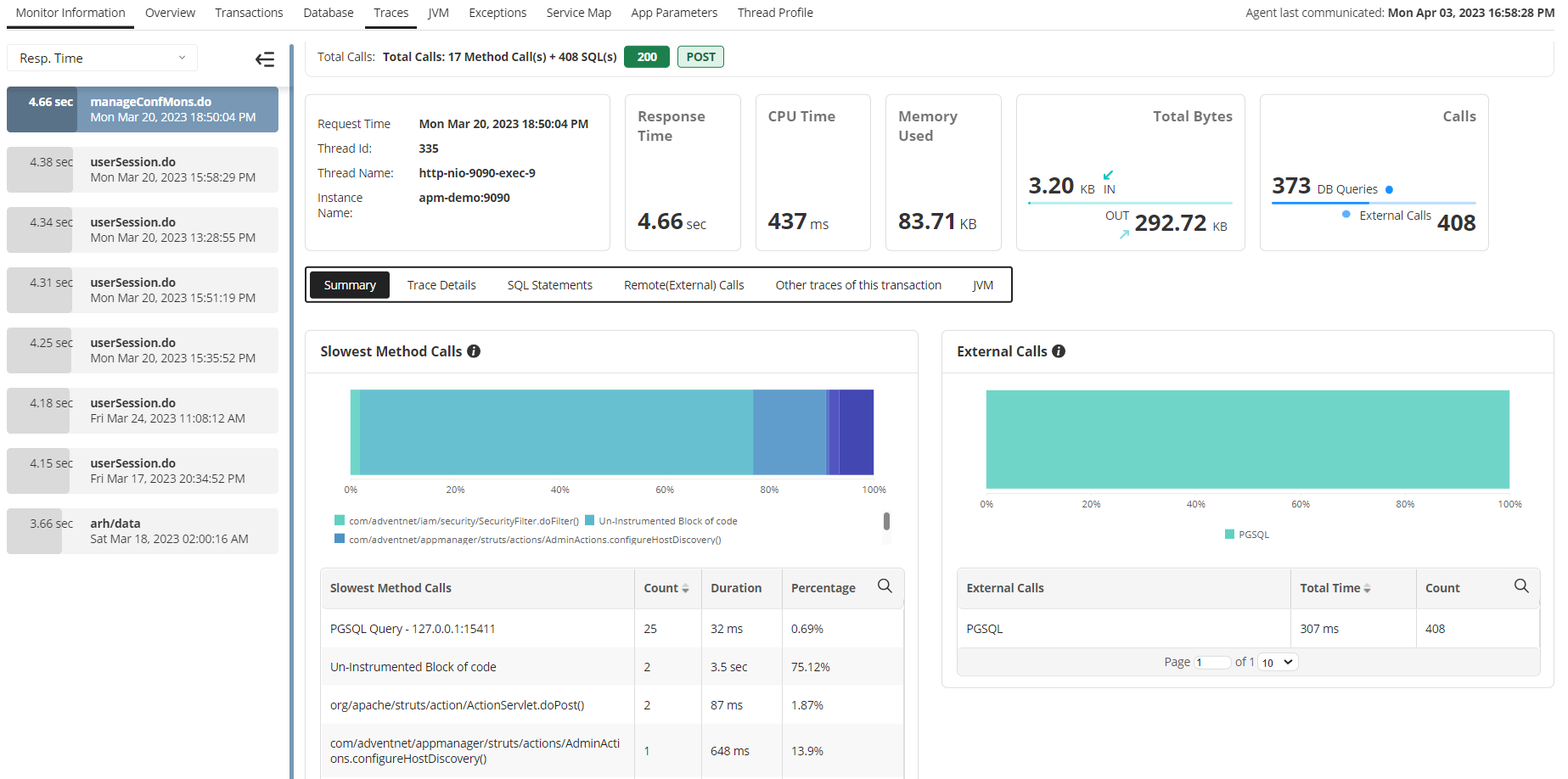This screenshot has height=779, width=1568.
Task: Click the 200 status badge
Action: coord(646,56)
